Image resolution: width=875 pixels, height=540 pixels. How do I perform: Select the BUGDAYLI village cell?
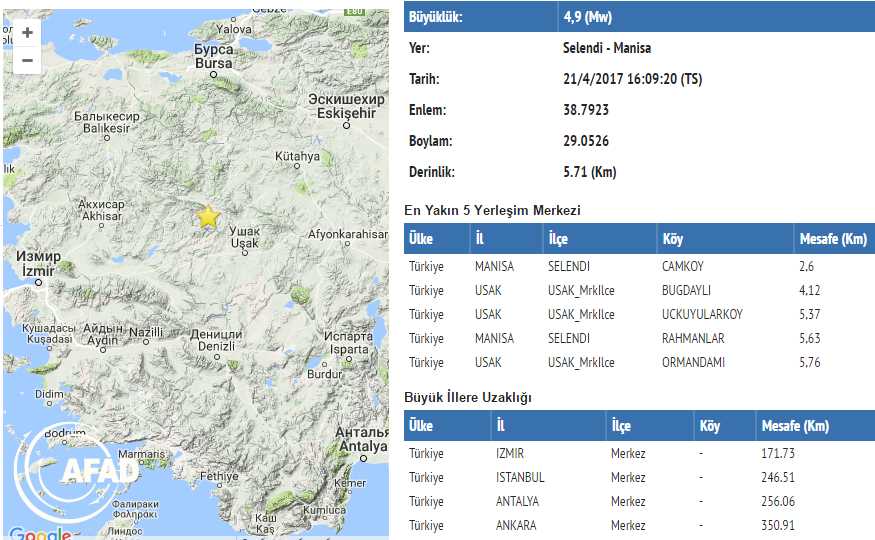[x=688, y=291]
